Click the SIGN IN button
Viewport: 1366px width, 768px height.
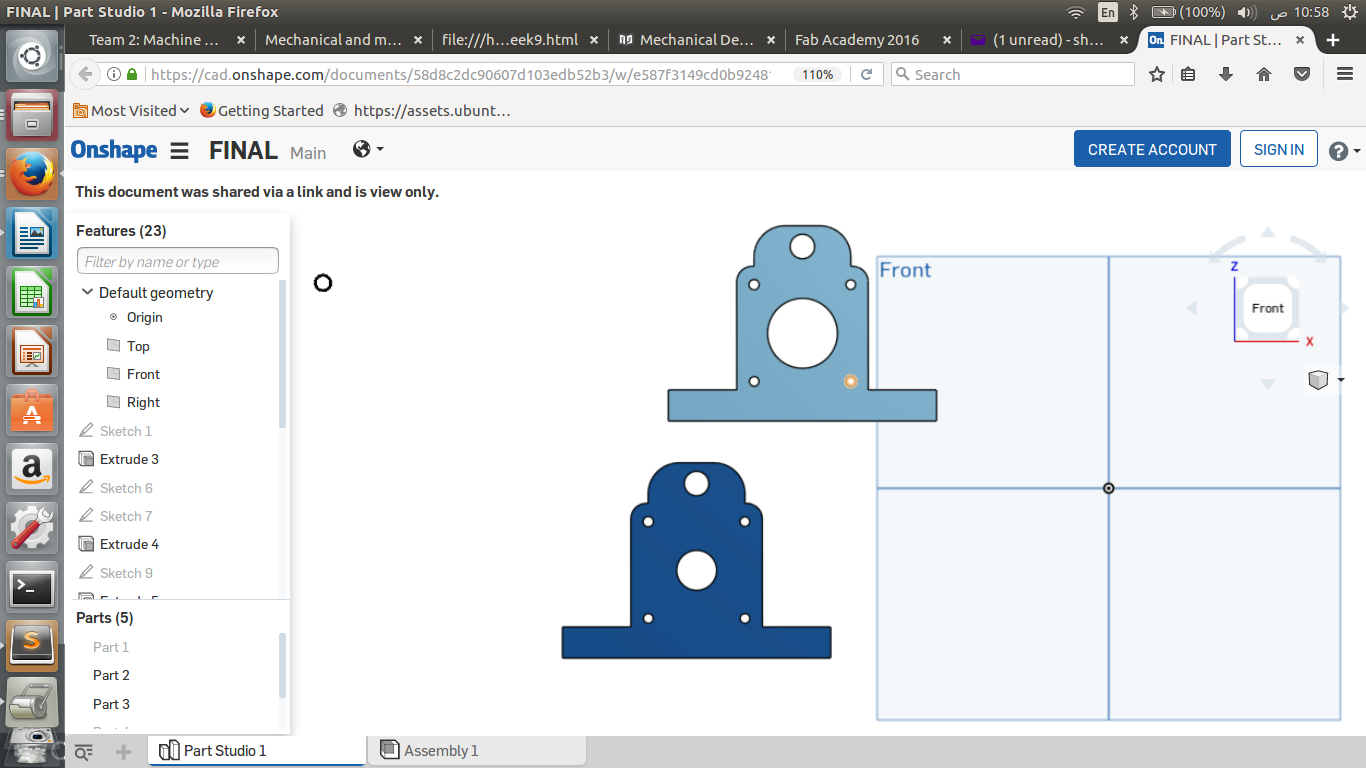click(x=1278, y=149)
